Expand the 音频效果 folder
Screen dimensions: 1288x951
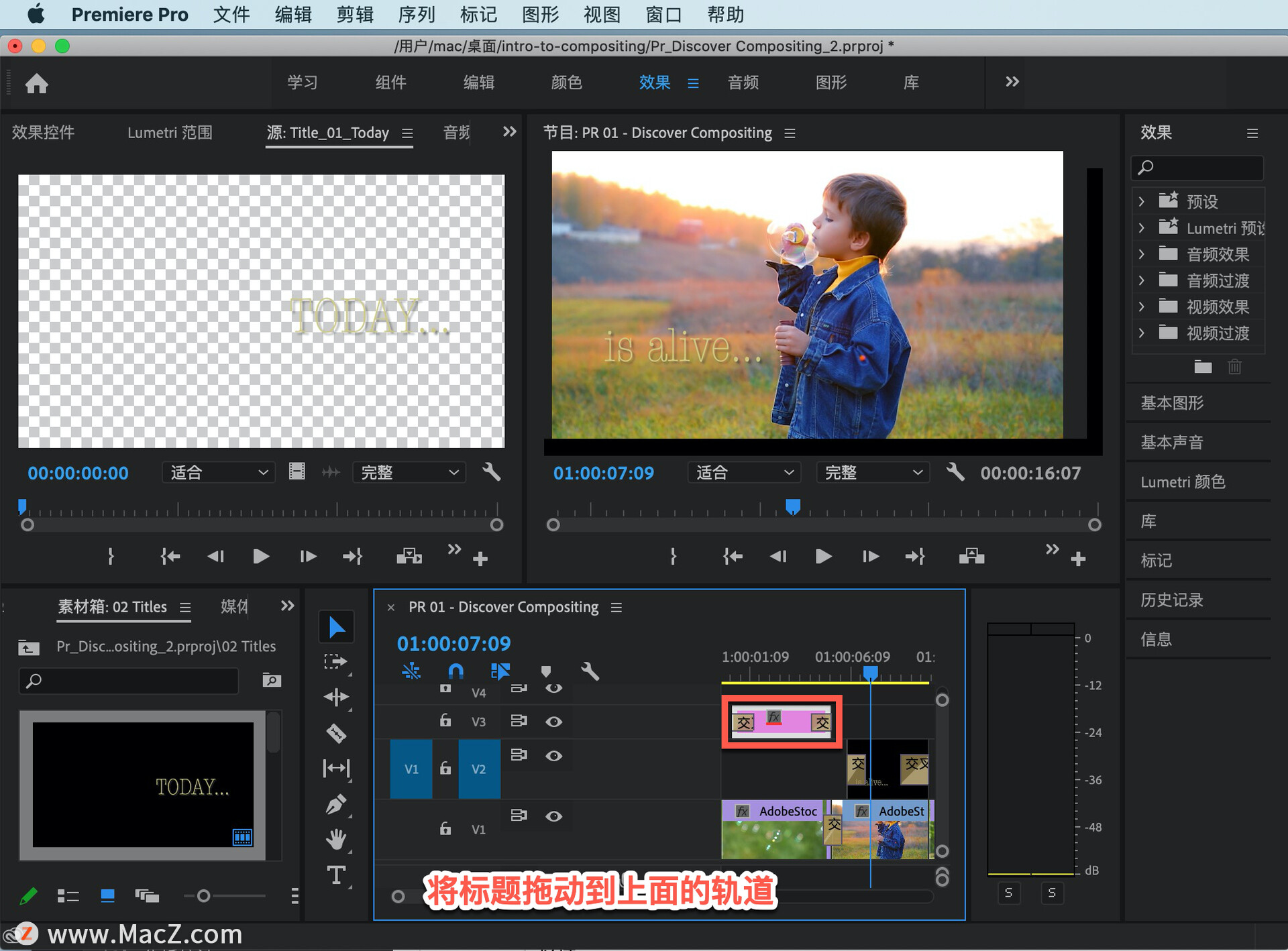[x=1141, y=254]
